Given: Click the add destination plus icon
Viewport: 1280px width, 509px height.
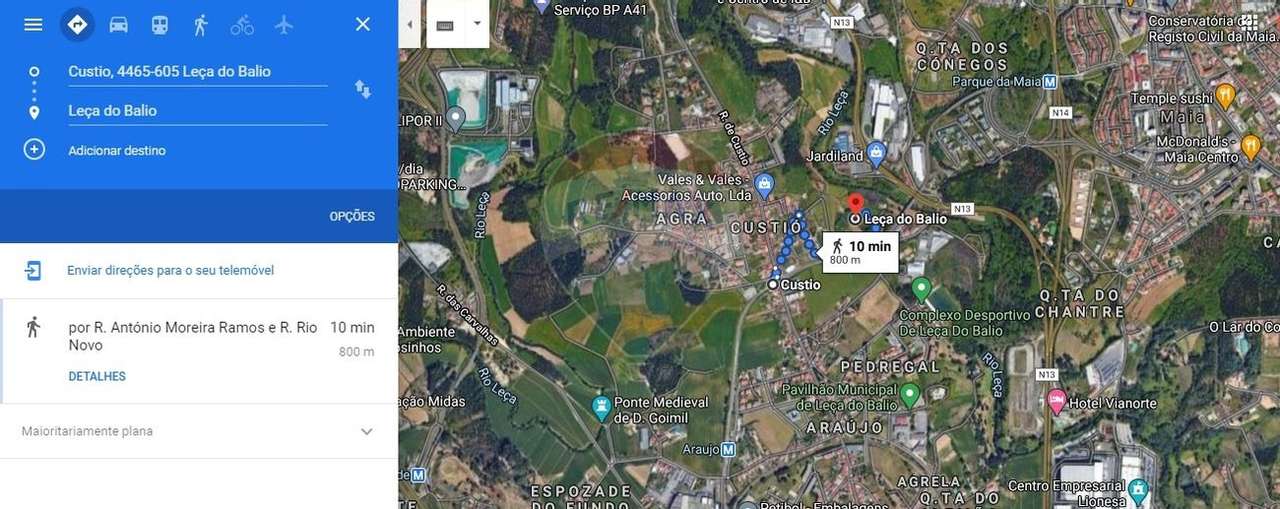Looking at the screenshot, I should tap(34, 150).
